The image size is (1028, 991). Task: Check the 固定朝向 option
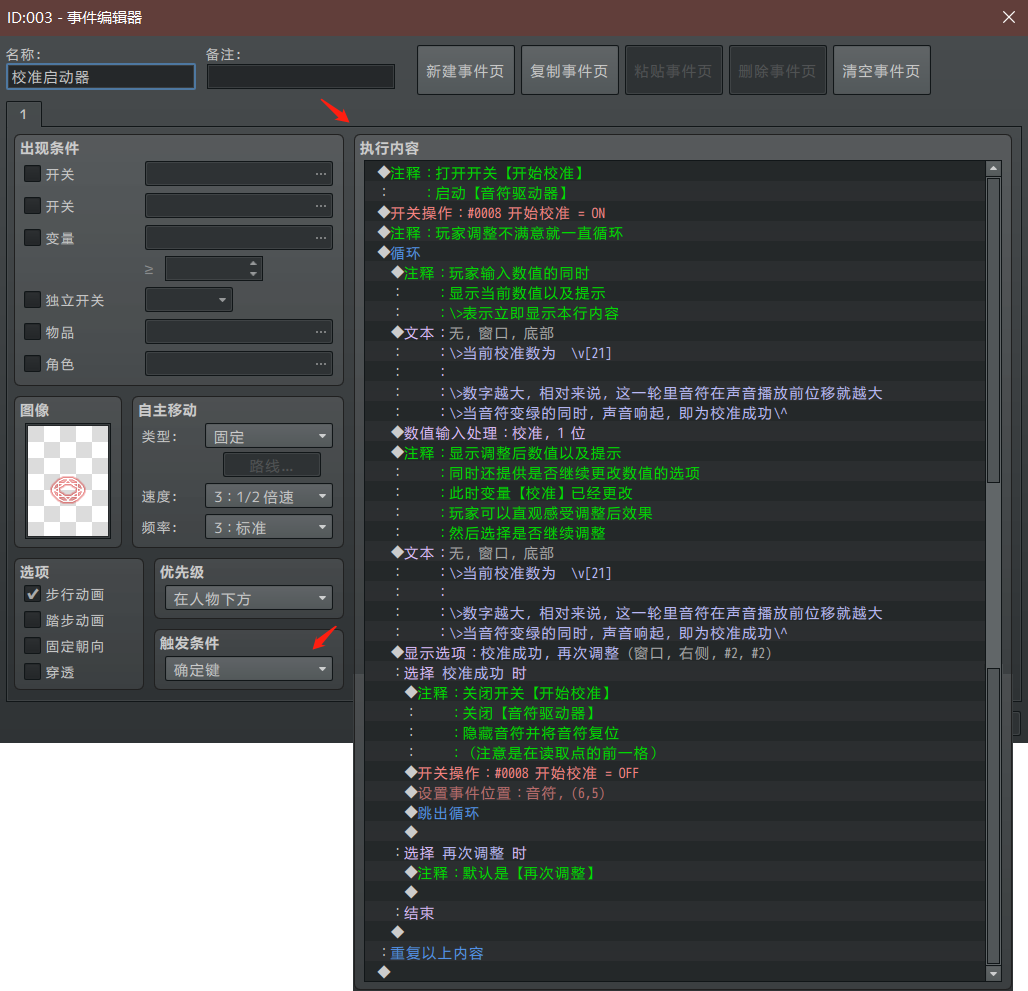32,646
